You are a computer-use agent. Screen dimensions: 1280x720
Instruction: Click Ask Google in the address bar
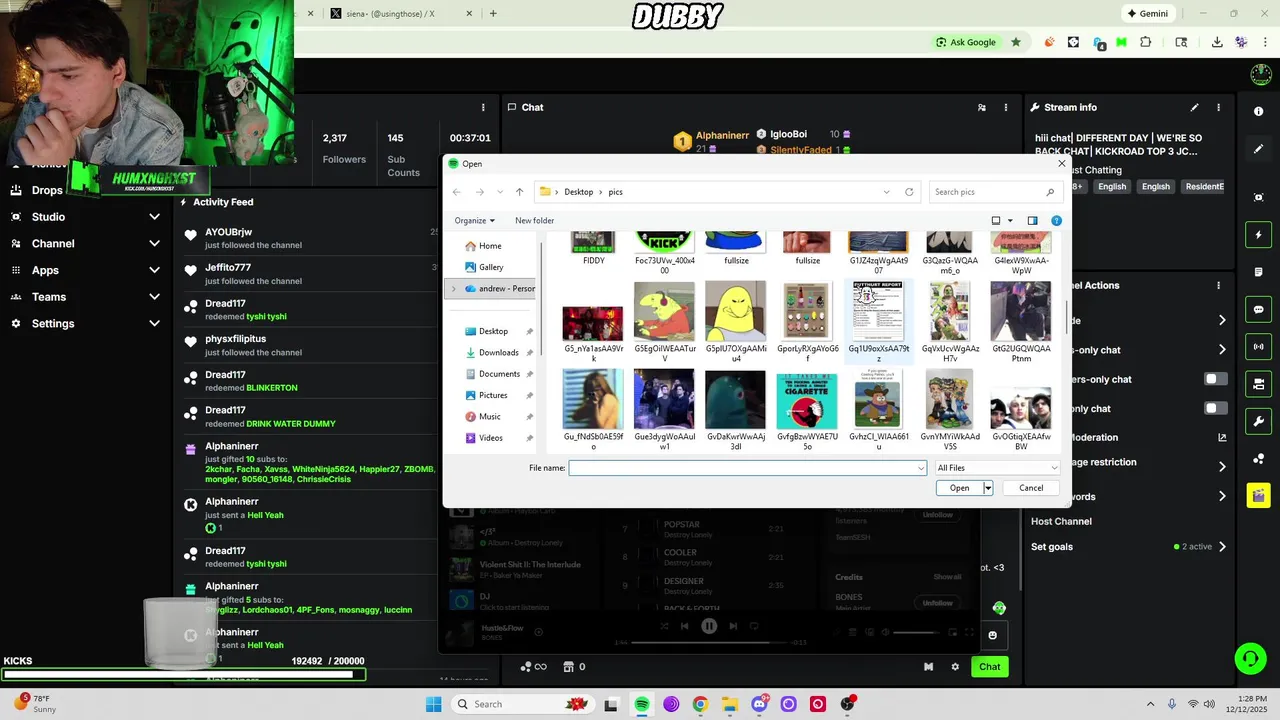tap(966, 42)
